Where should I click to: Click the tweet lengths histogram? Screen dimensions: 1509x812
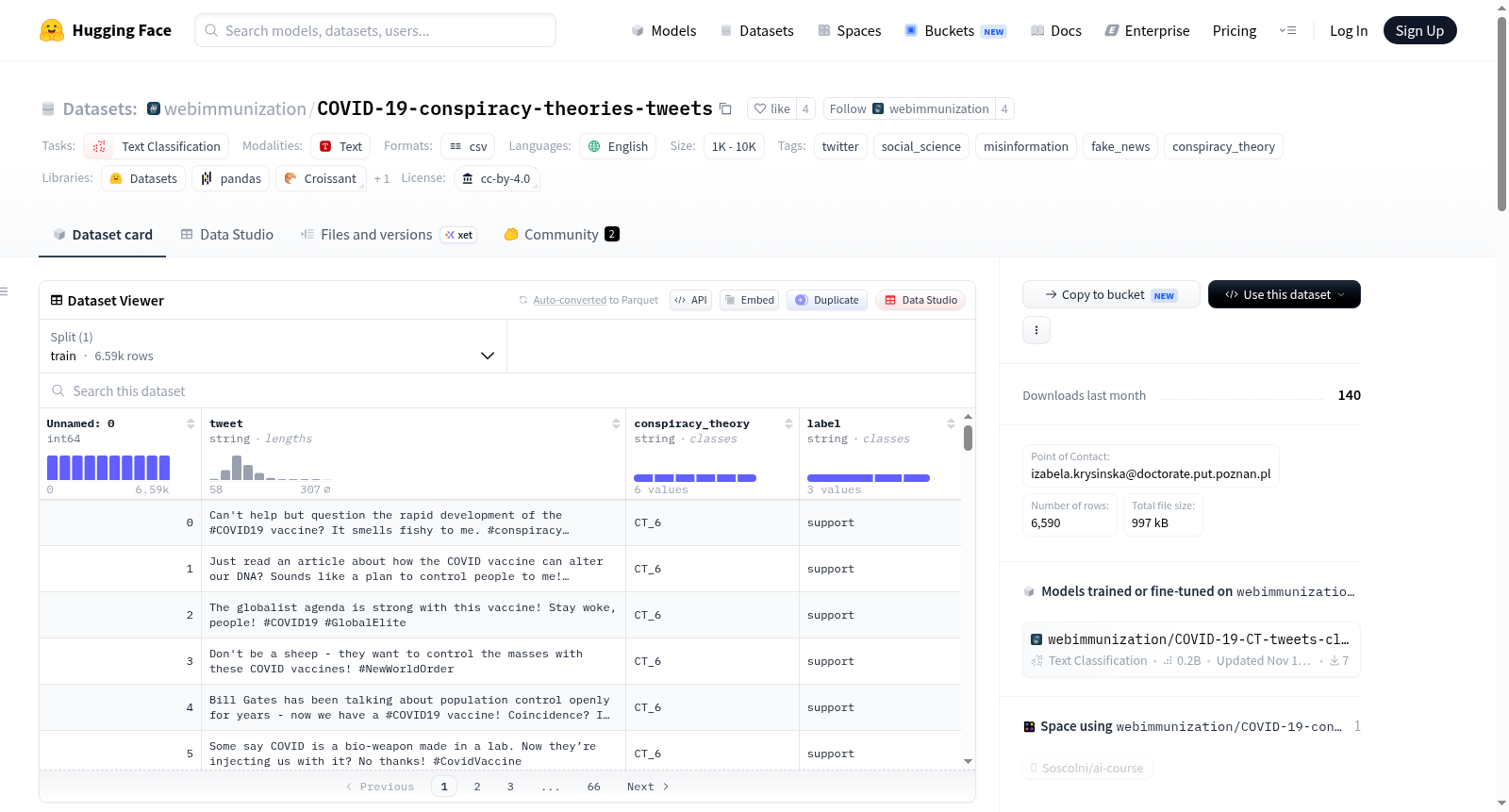(270, 468)
